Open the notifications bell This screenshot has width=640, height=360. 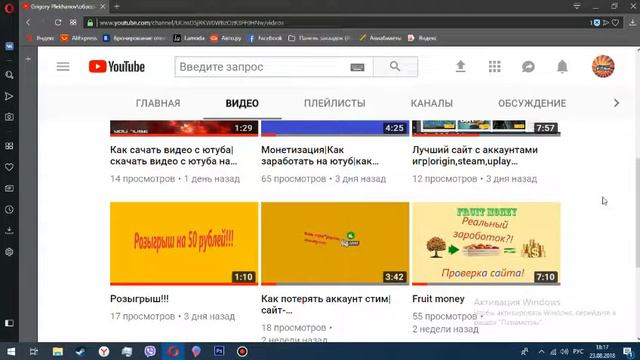[x=562, y=66]
